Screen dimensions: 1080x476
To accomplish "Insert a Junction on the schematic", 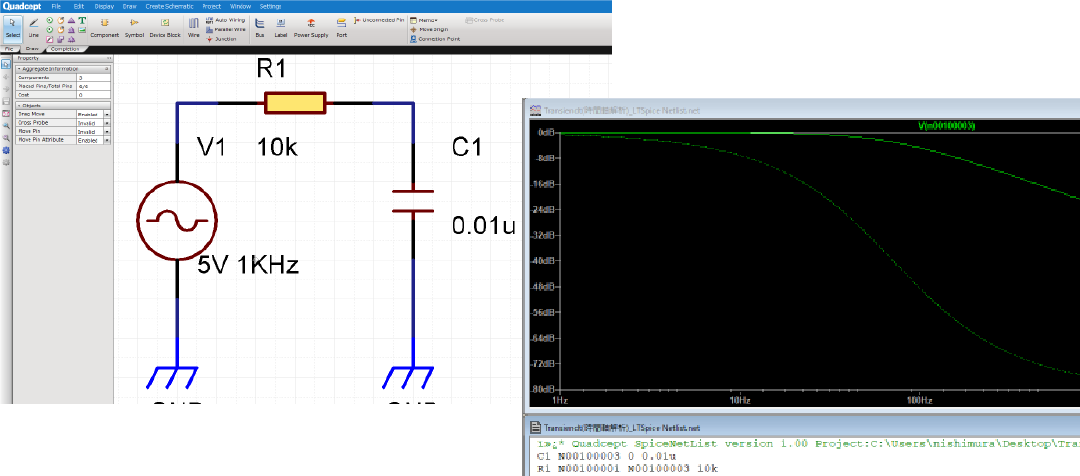I will point(221,39).
